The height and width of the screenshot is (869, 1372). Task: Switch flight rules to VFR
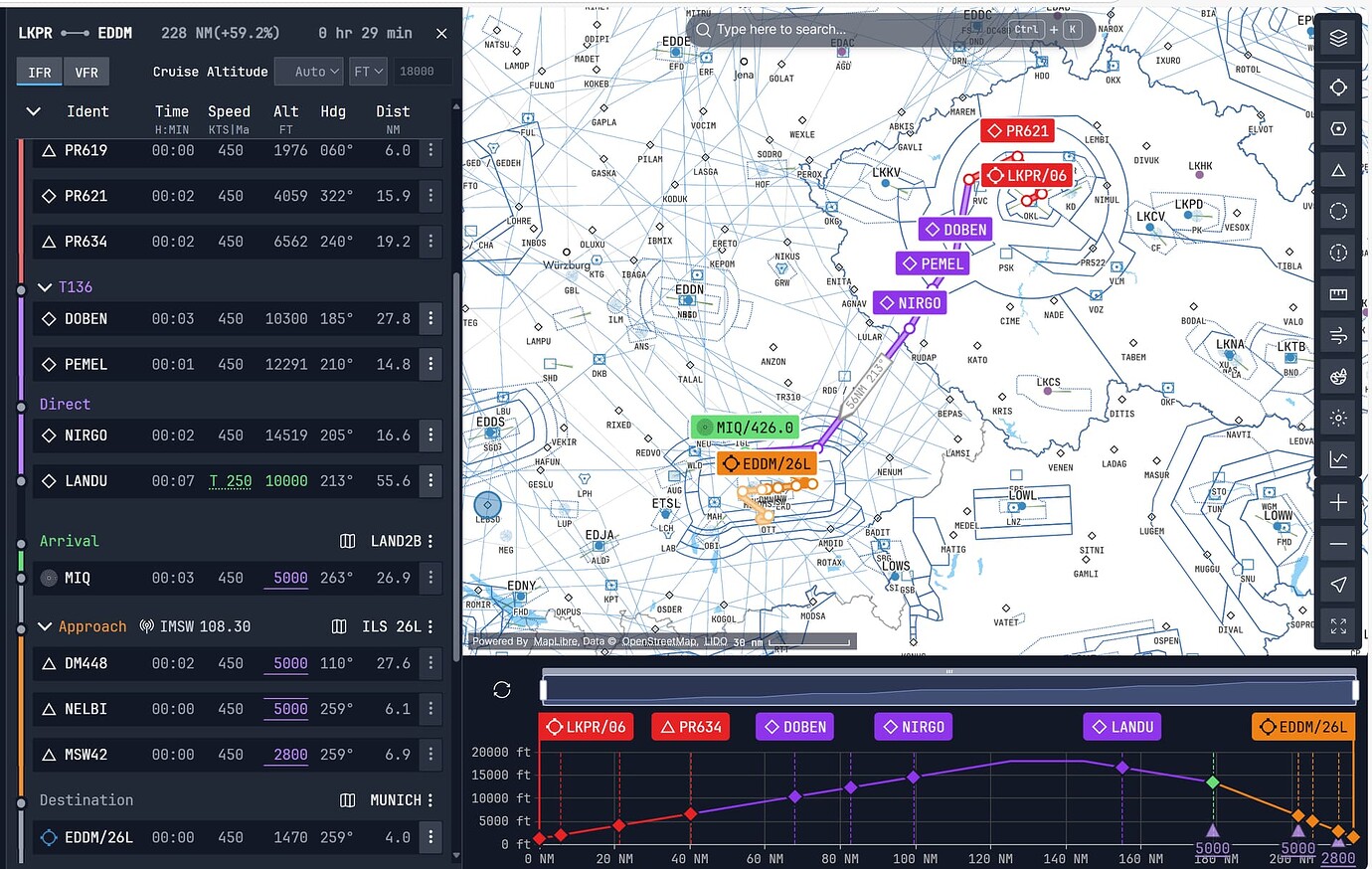point(86,72)
